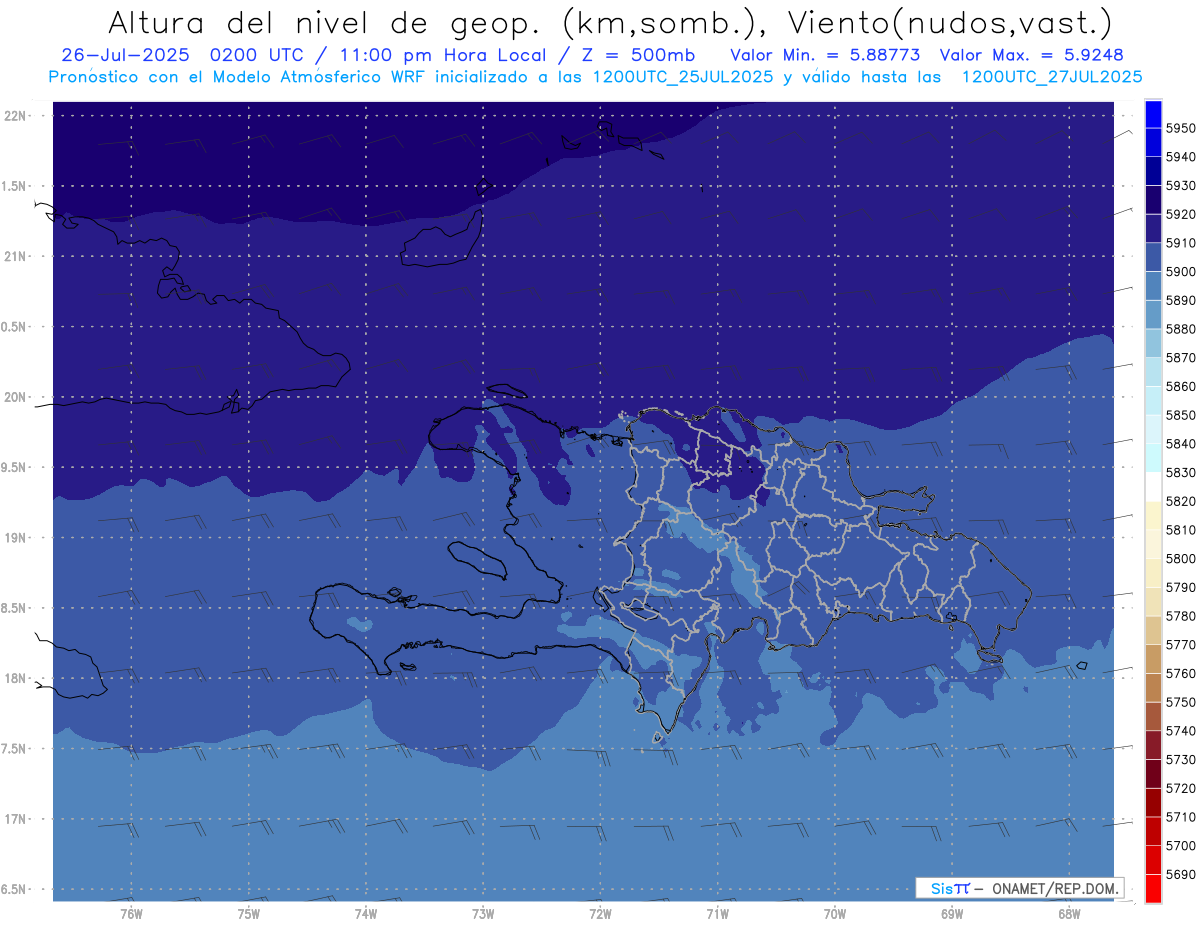Click the '26-Jul-2025 0200 UTC' date text
The height and width of the screenshot is (927, 1200).
(x=161, y=56)
